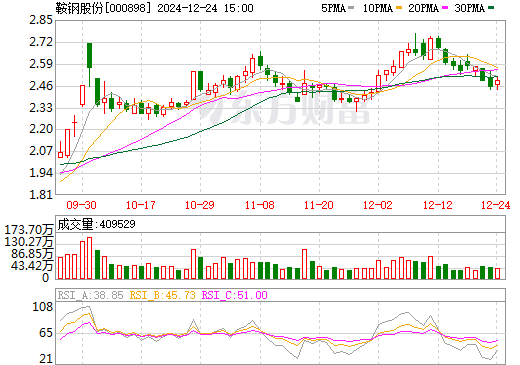Click the 2.85 price axis label
520x365 pixels.
[41, 20]
